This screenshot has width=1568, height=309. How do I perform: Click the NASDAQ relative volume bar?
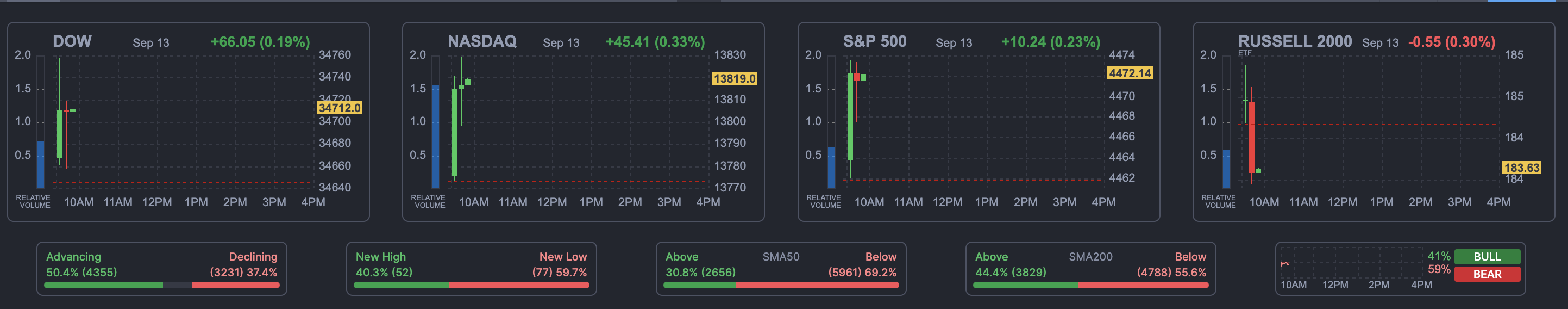pyautogui.click(x=435, y=122)
